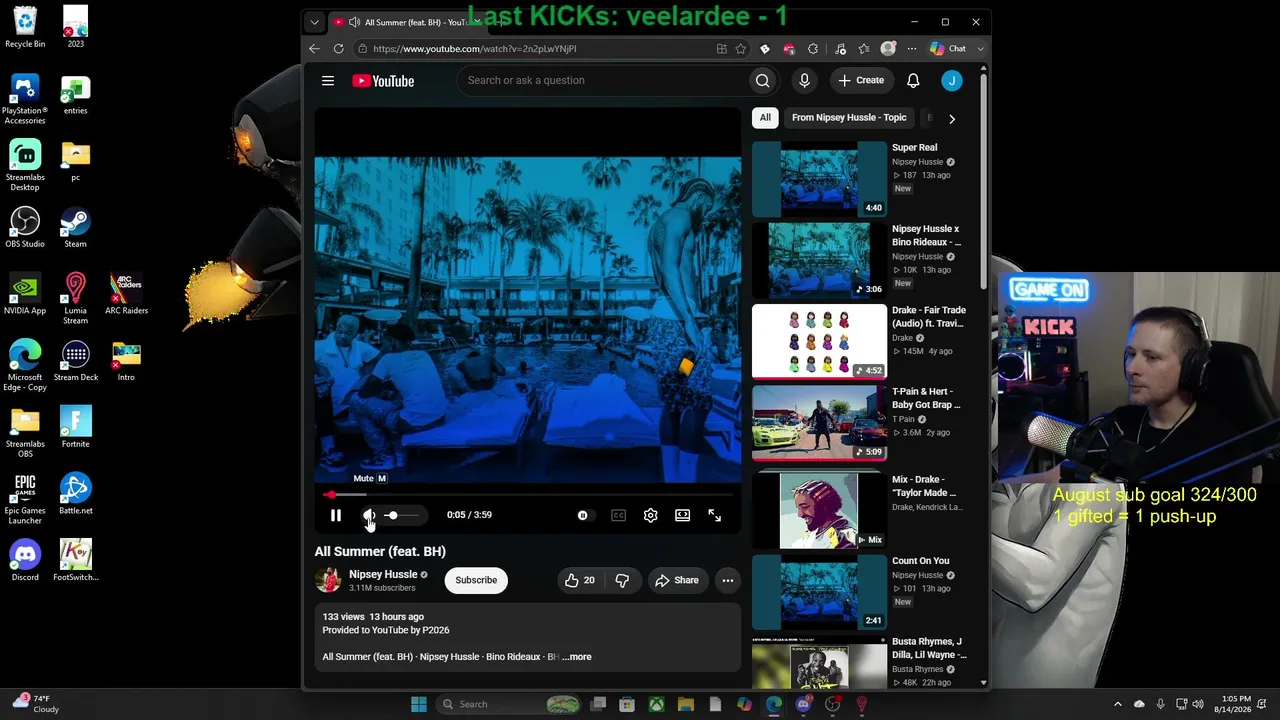
Task: Open the Xbox app from taskbar
Action: pyautogui.click(x=656, y=704)
